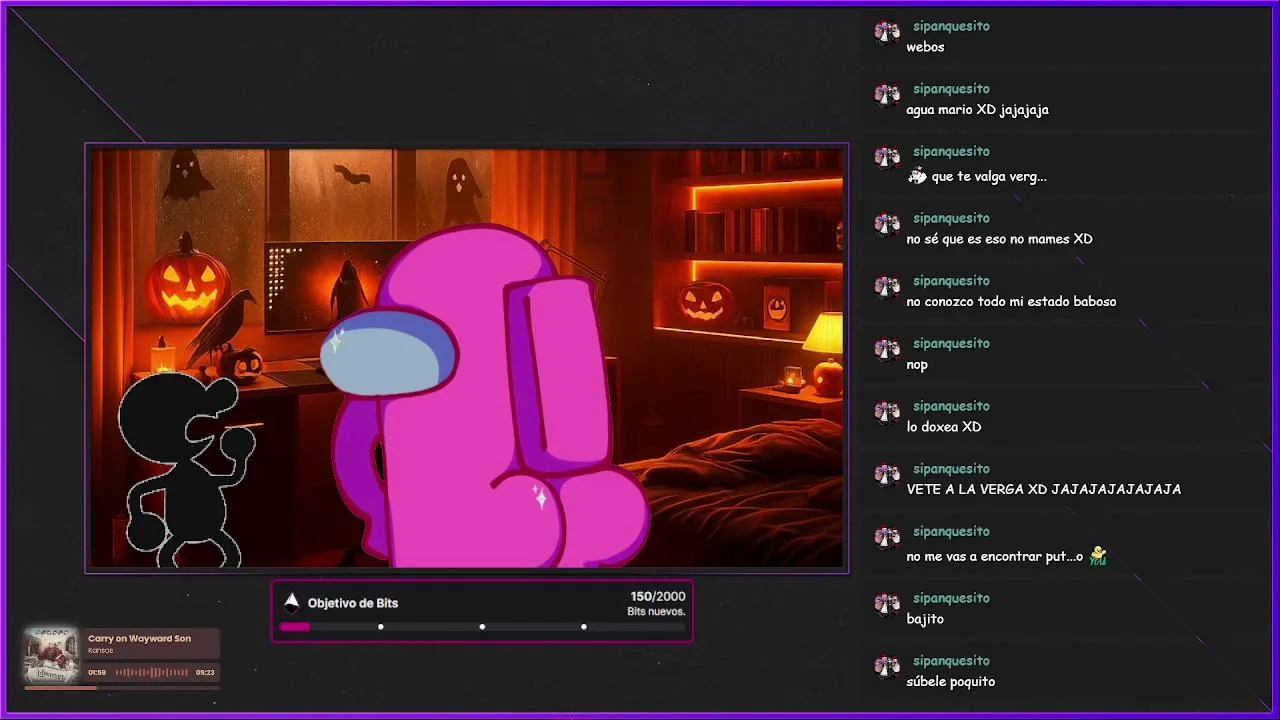Click the emote before 'que te valga verg...'
Image resolution: width=1280 pixels, height=720 pixels.
pos(917,176)
